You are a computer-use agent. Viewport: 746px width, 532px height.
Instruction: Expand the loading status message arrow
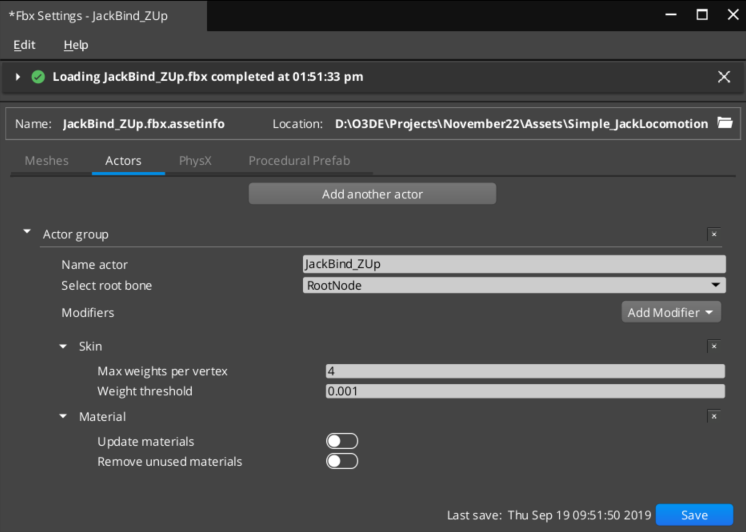coord(18,77)
